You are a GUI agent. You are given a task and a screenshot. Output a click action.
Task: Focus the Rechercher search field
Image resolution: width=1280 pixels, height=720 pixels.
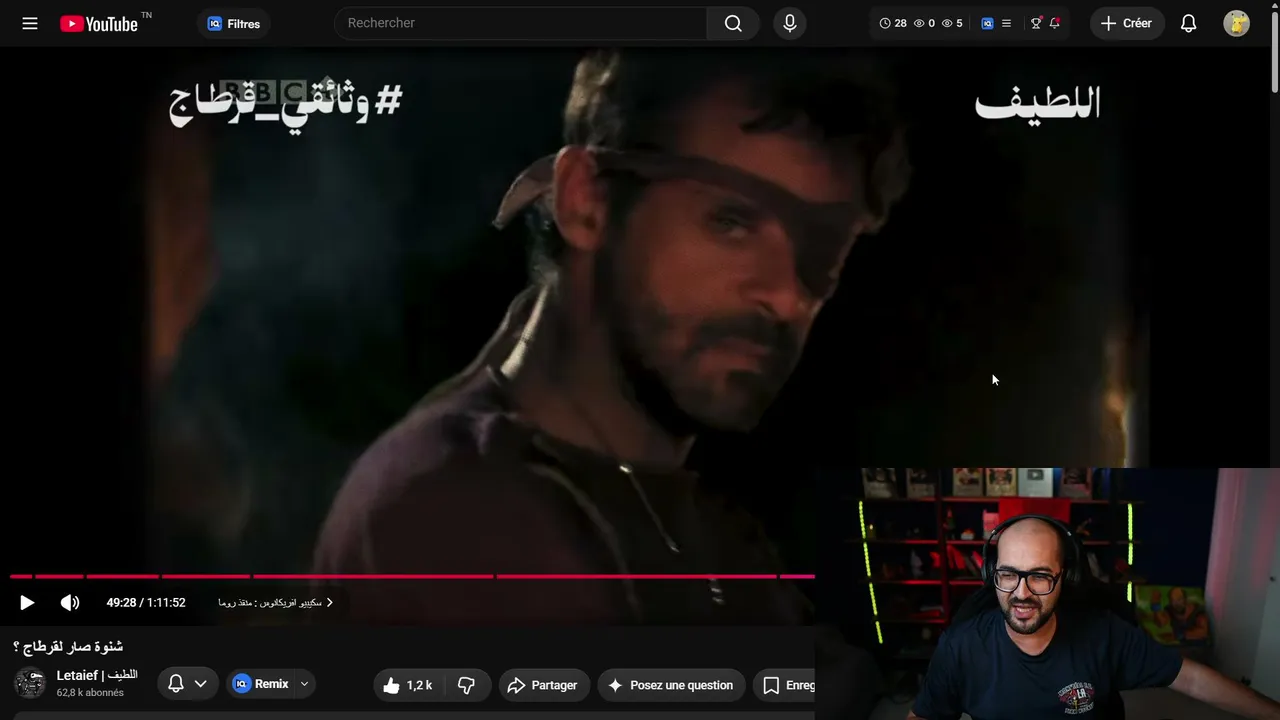521,23
